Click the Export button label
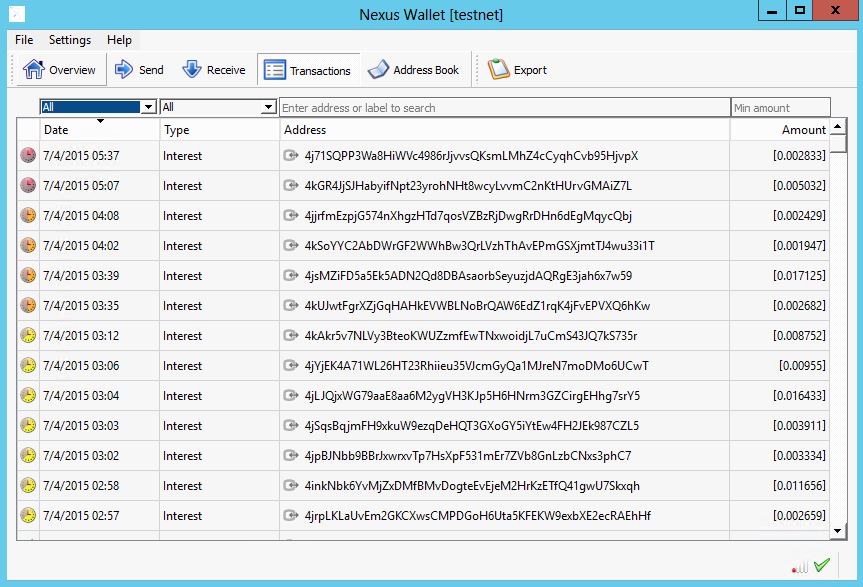 [531, 70]
